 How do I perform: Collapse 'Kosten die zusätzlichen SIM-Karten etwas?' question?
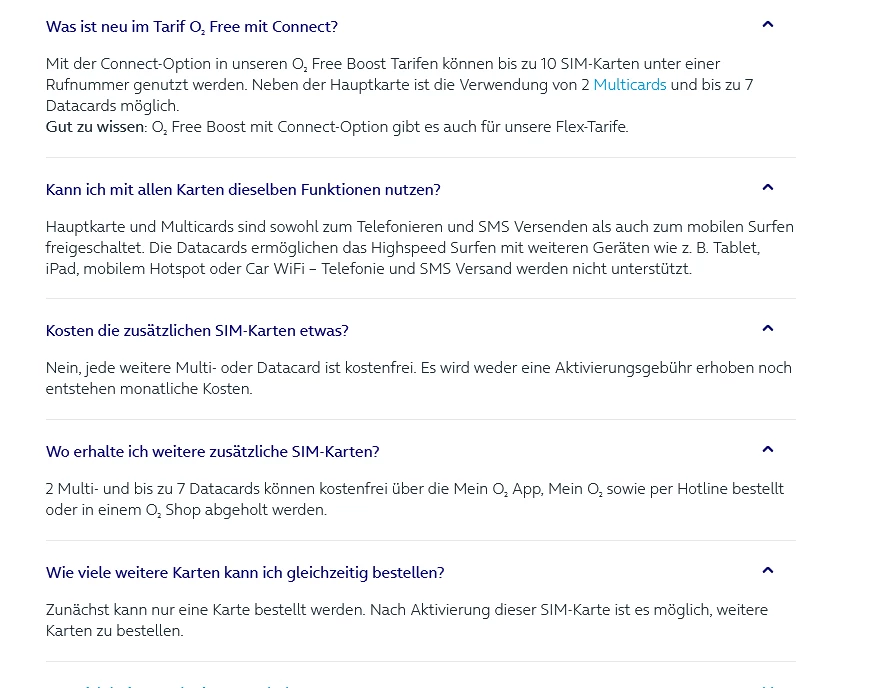pyautogui.click(x=197, y=331)
